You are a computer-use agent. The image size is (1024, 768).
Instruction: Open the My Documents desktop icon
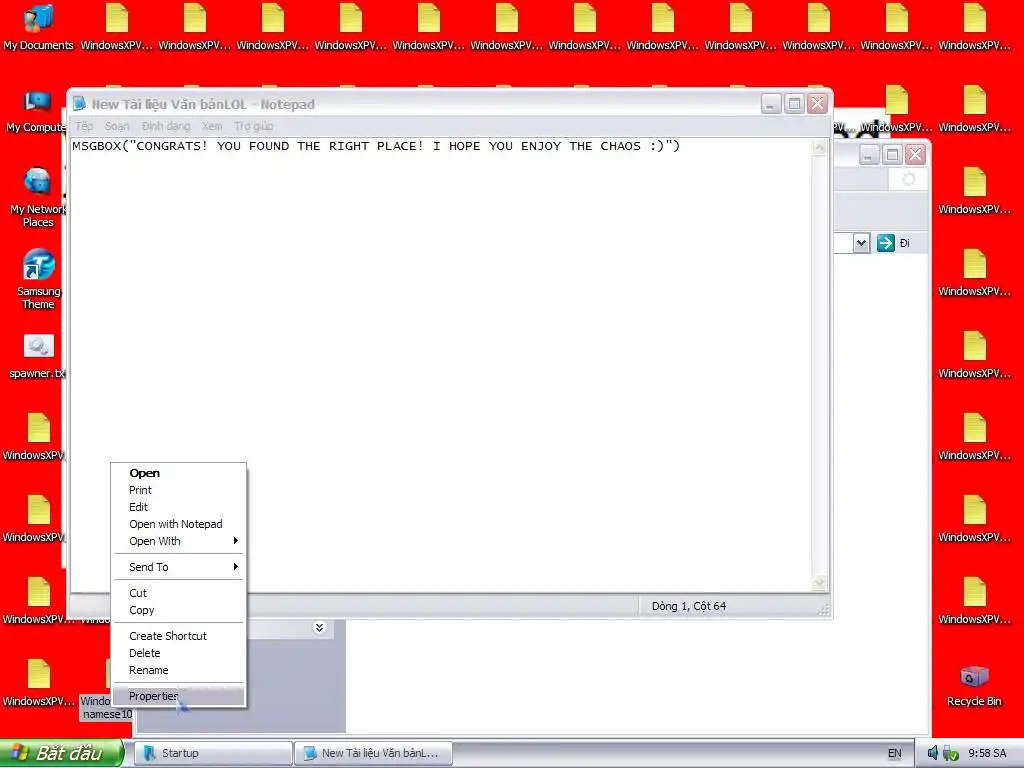[38, 27]
